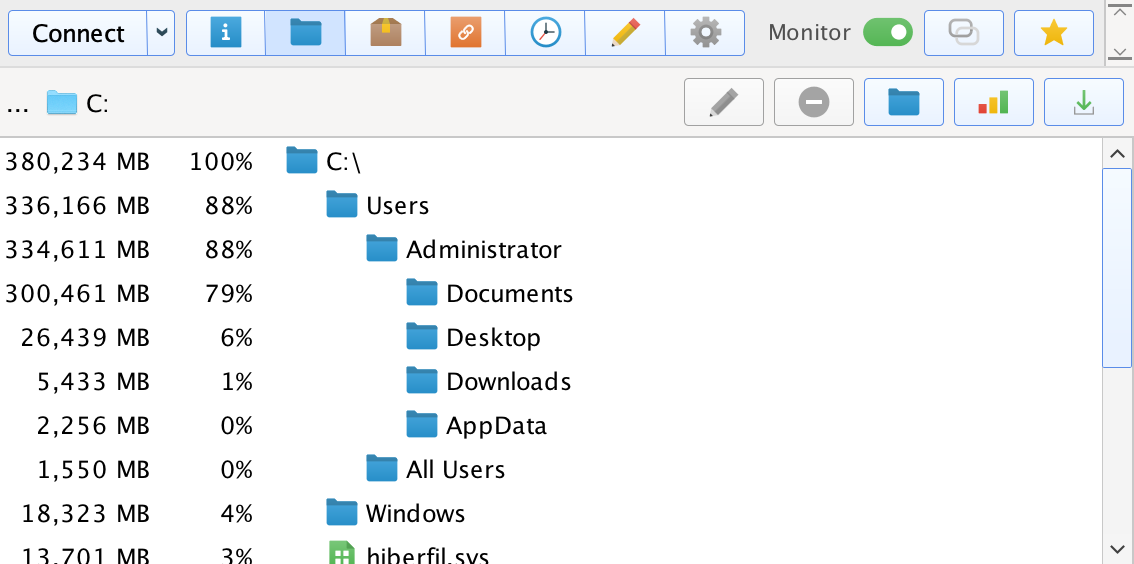1134x564 pixels.
Task: Click the hiberfil.sys green file icon
Action: tap(341, 553)
